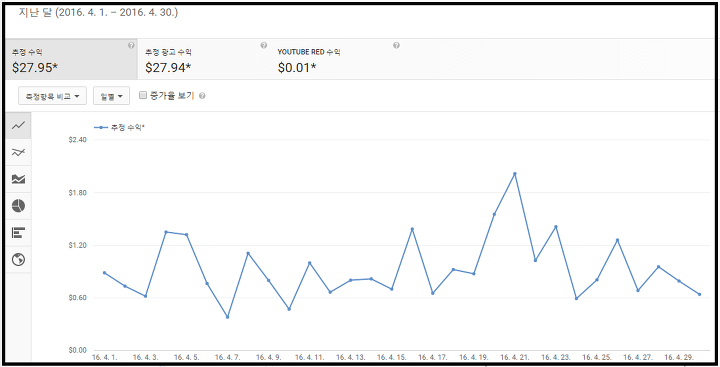Open the 측정항목 비교 dropdown
The height and width of the screenshot is (367, 720).
coord(52,96)
